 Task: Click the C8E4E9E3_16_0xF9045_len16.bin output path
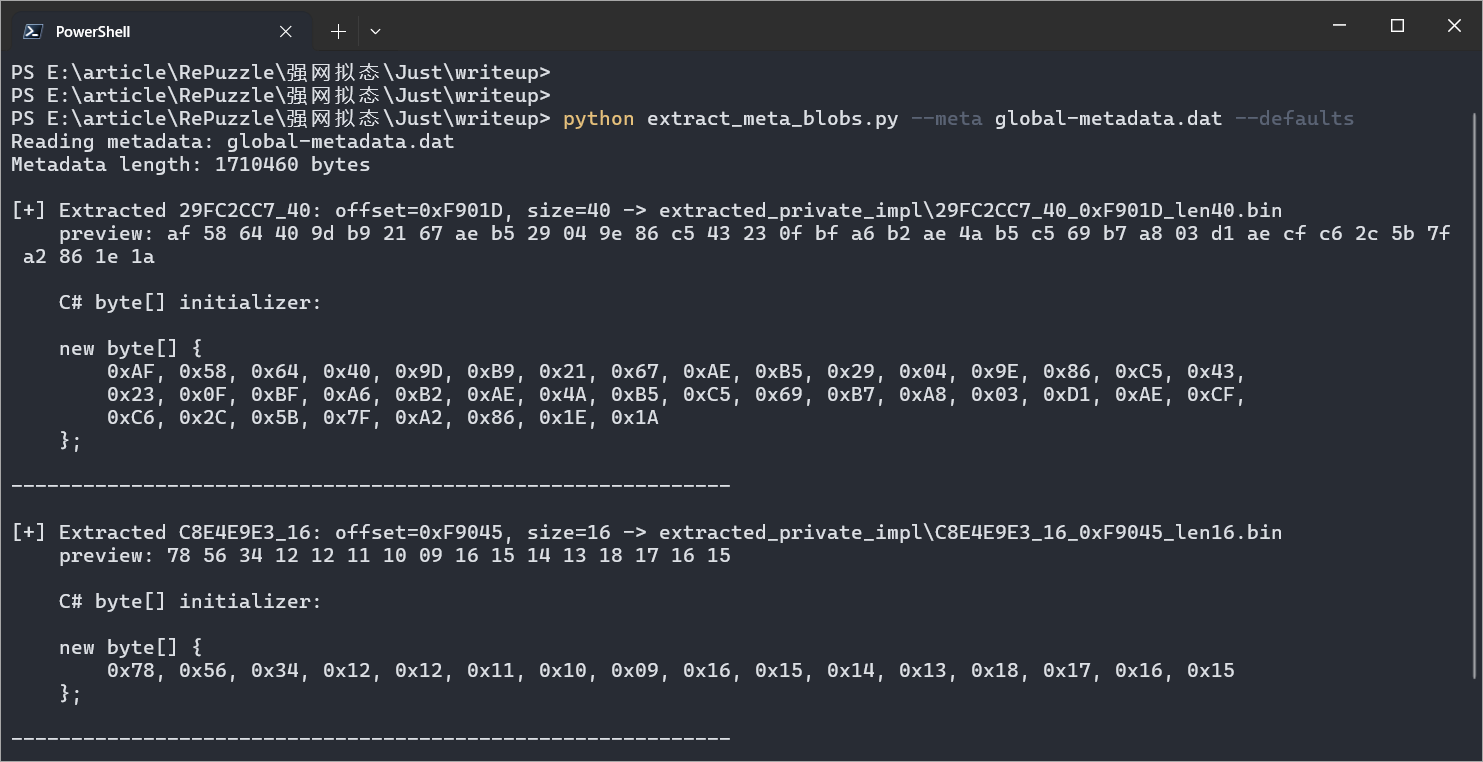point(970,532)
